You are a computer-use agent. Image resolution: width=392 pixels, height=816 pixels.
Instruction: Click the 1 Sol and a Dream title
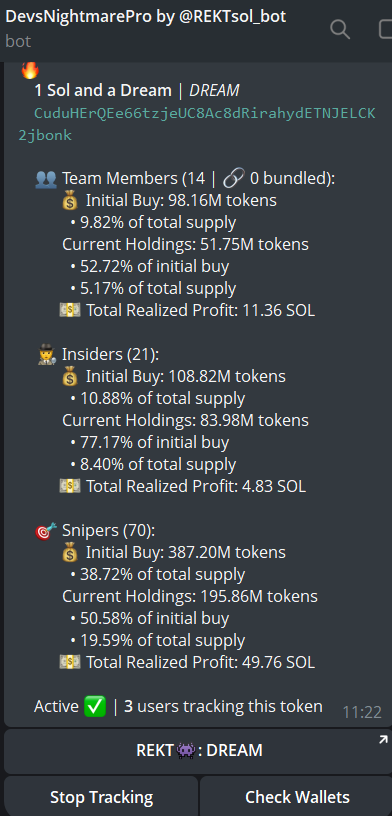point(103,91)
